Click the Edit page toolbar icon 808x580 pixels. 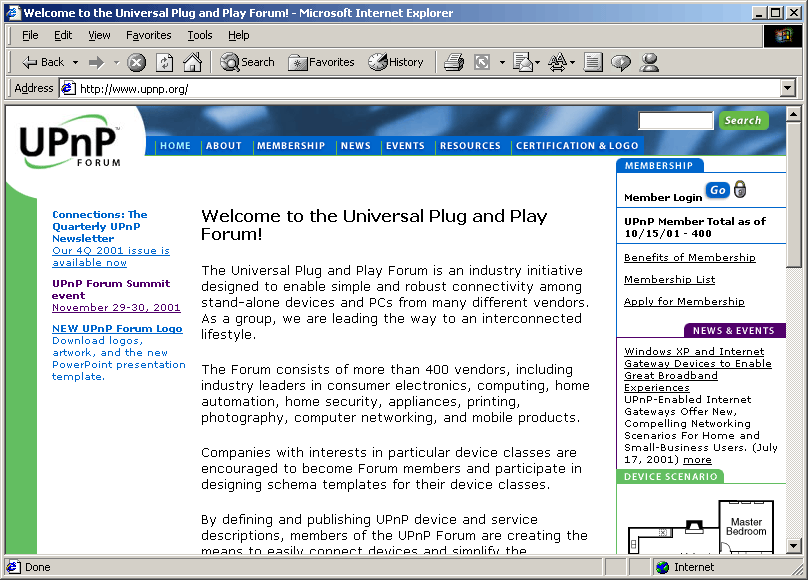(x=593, y=63)
